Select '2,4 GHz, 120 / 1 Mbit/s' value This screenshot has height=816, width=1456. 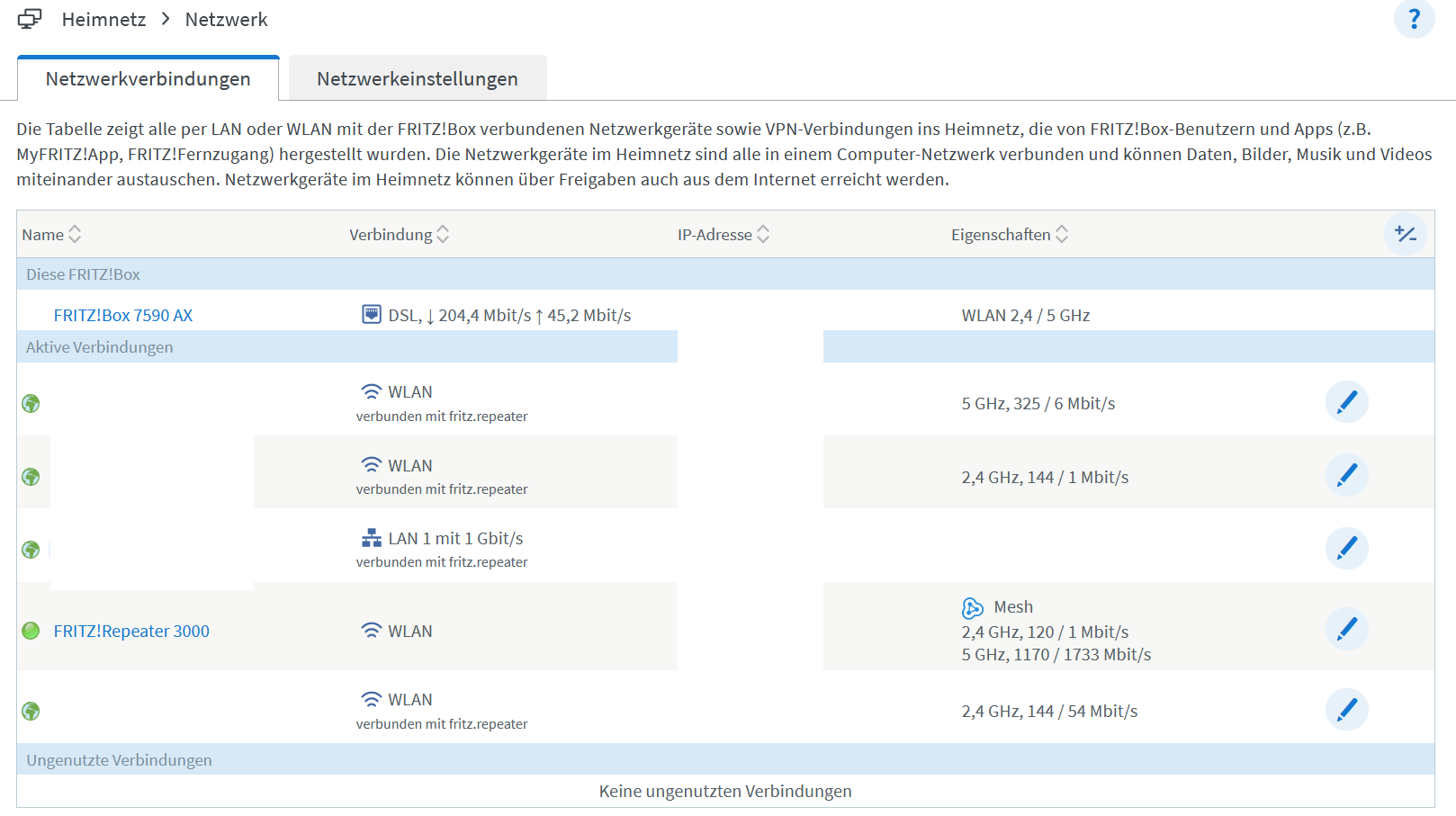[x=1045, y=632]
